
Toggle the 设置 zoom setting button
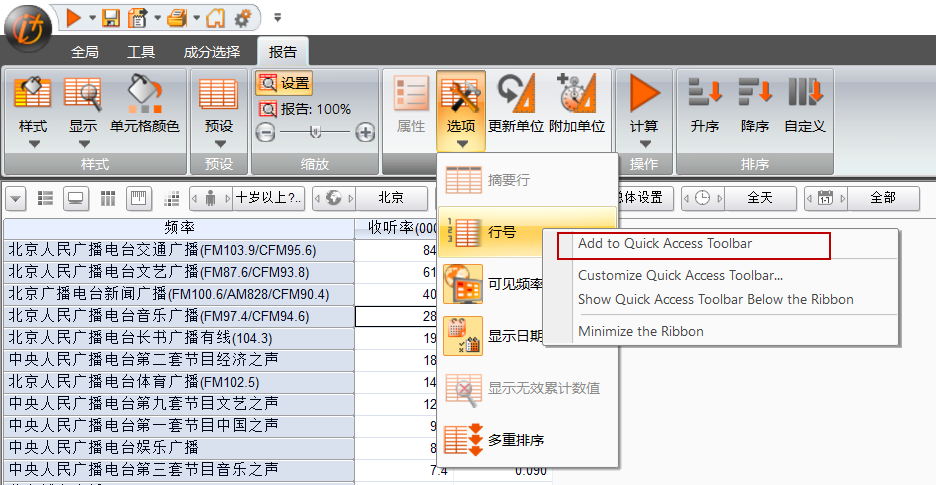click(x=284, y=84)
